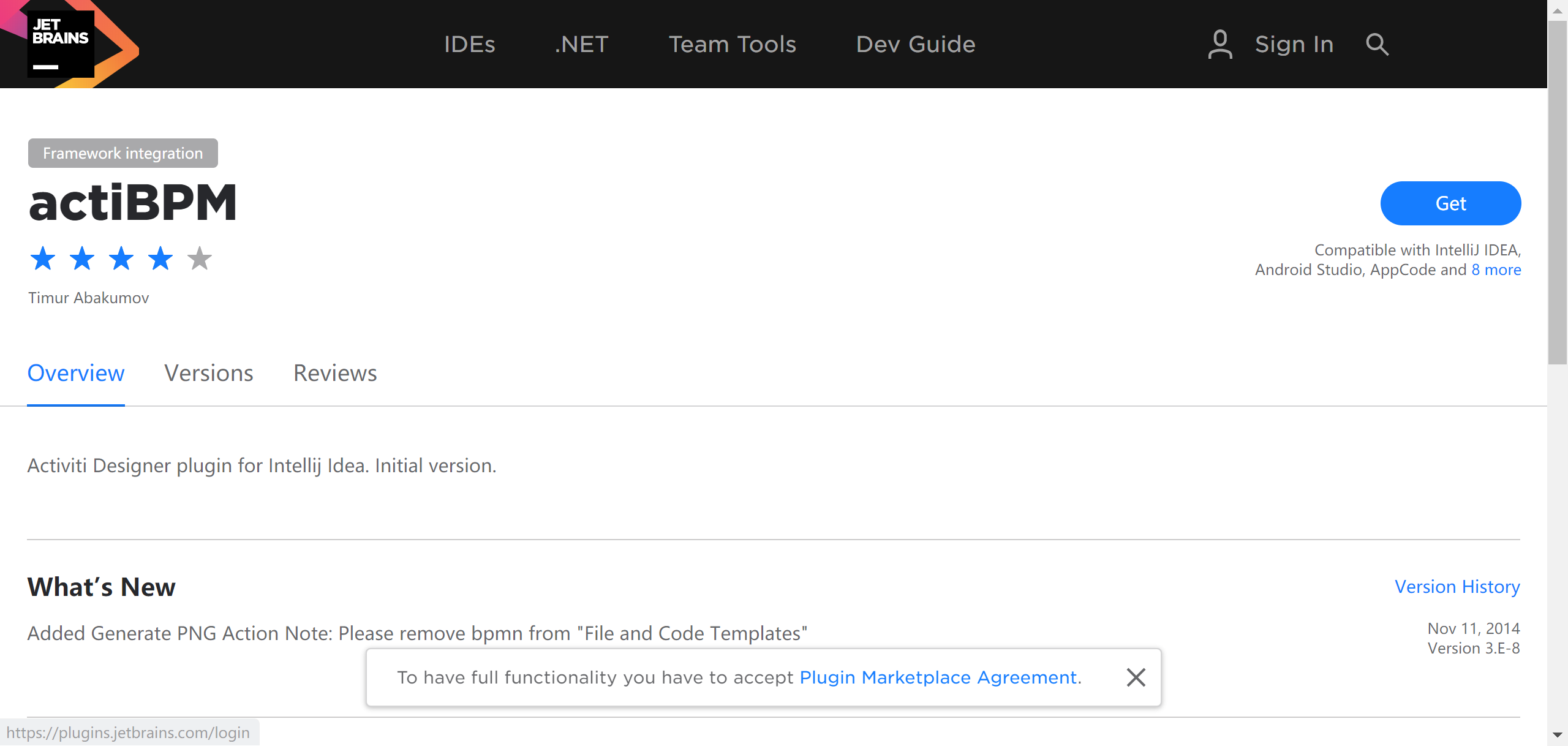Switch to the Overview tab
Image resolution: width=1568 pixels, height=746 pixels.
76,373
